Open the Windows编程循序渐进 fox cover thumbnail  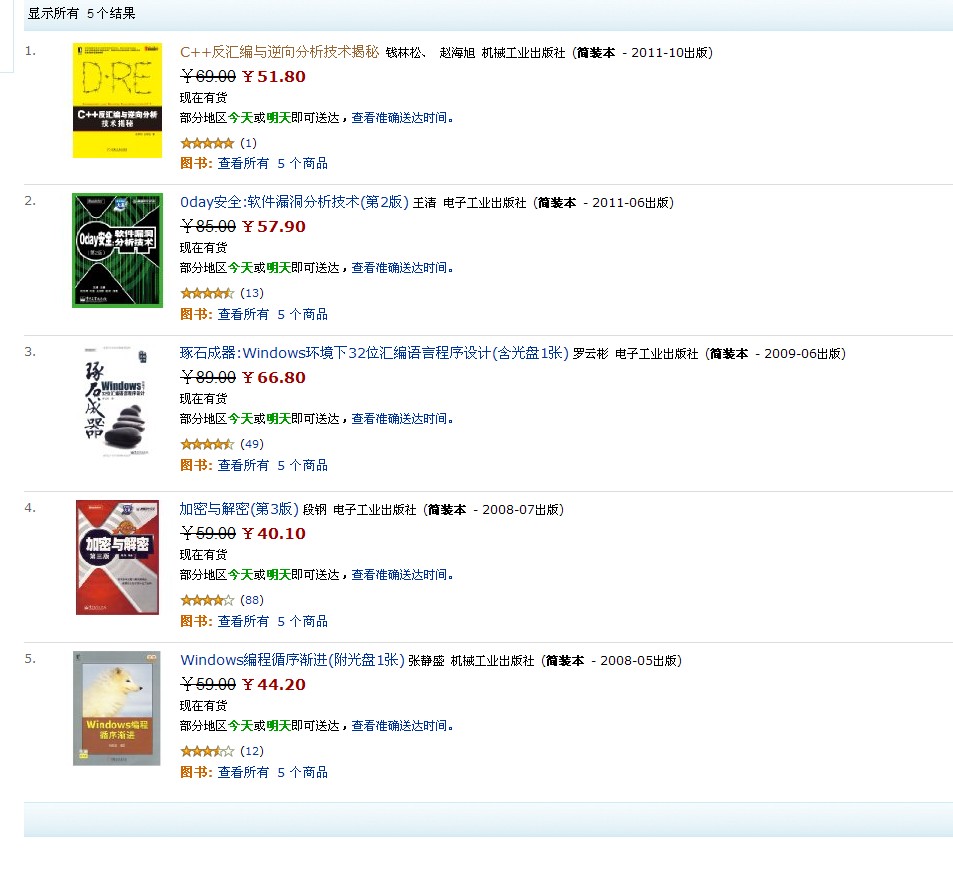[x=117, y=708]
